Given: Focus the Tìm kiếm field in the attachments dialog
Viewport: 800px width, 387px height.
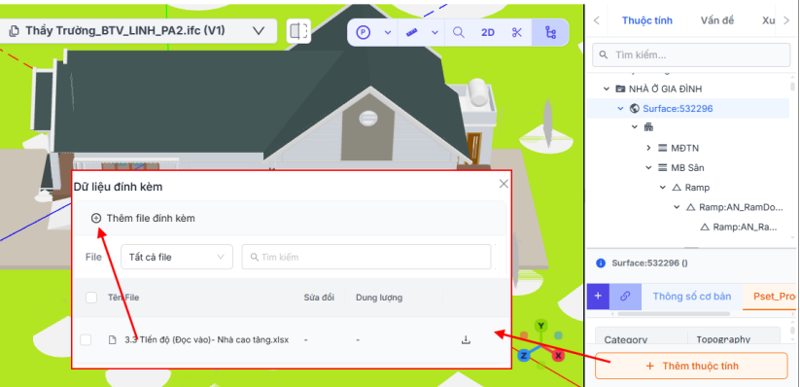Looking at the screenshot, I should click(x=366, y=257).
